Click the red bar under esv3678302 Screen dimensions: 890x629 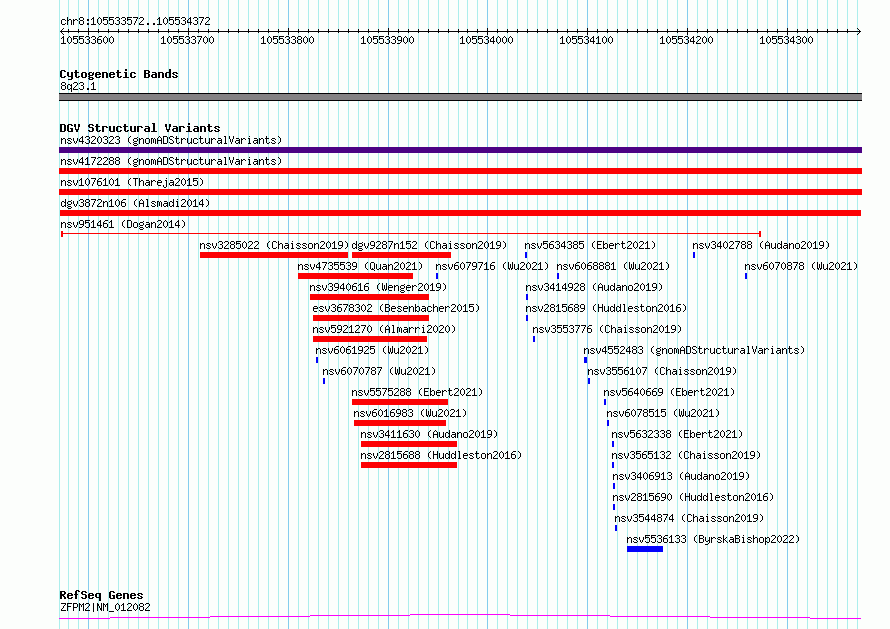371,318
